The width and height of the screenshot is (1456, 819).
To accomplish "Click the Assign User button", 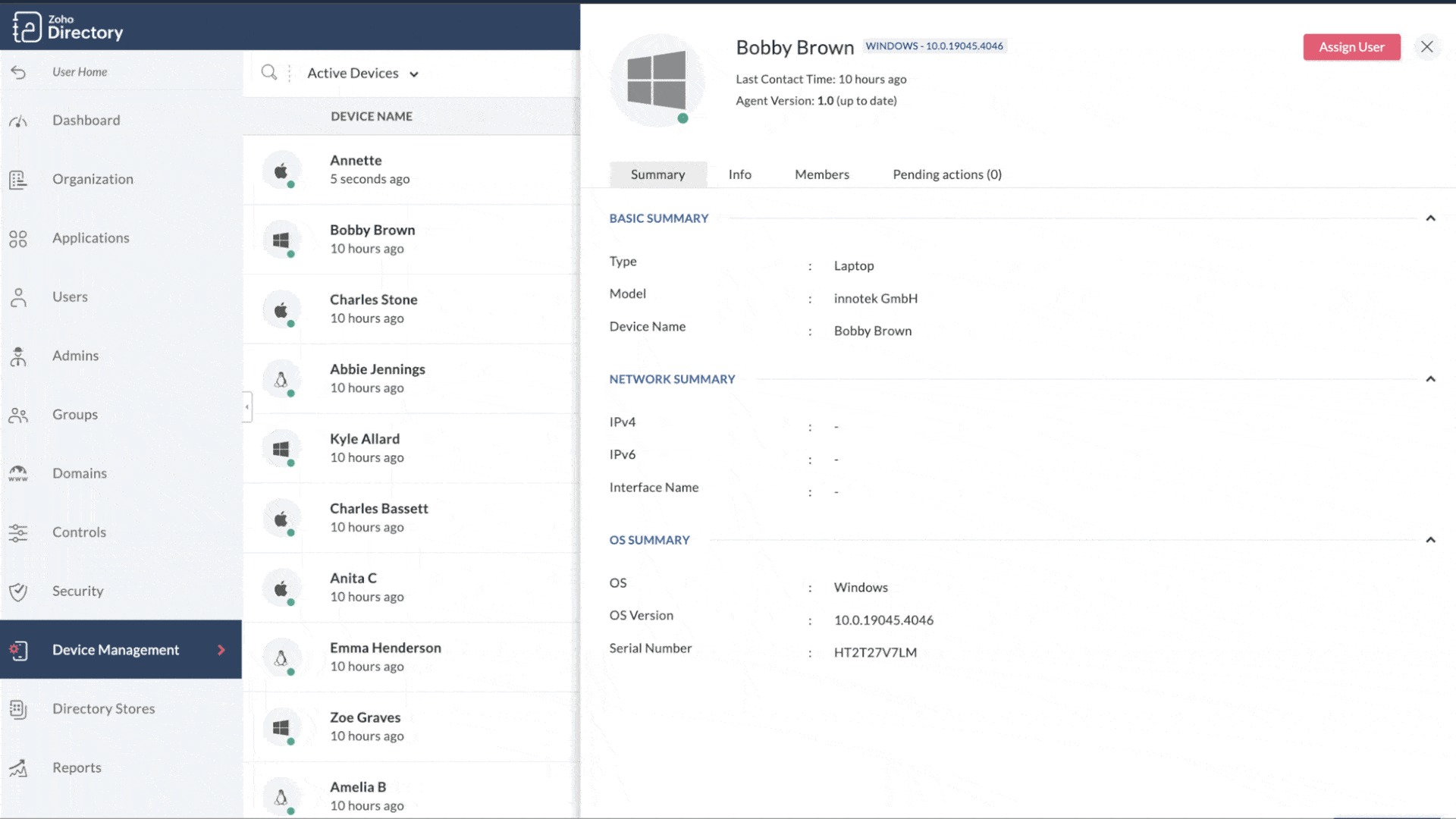I will (x=1352, y=47).
